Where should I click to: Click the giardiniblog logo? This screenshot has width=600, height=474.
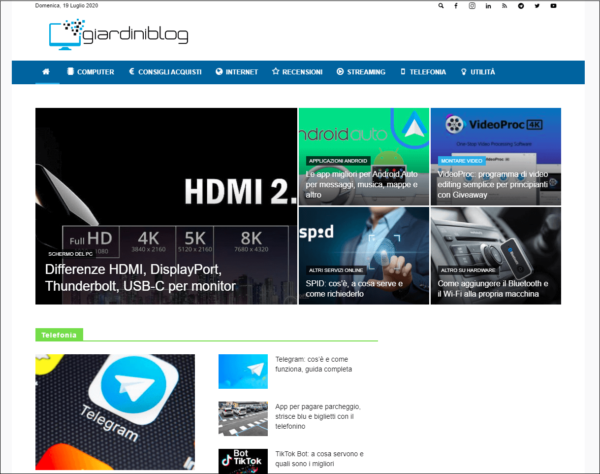click(x=118, y=34)
